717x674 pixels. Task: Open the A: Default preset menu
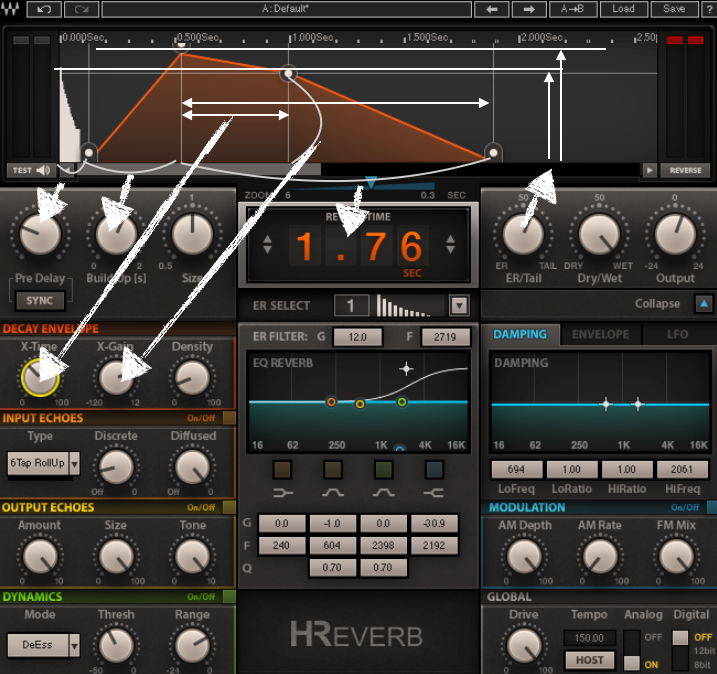tap(286, 9)
